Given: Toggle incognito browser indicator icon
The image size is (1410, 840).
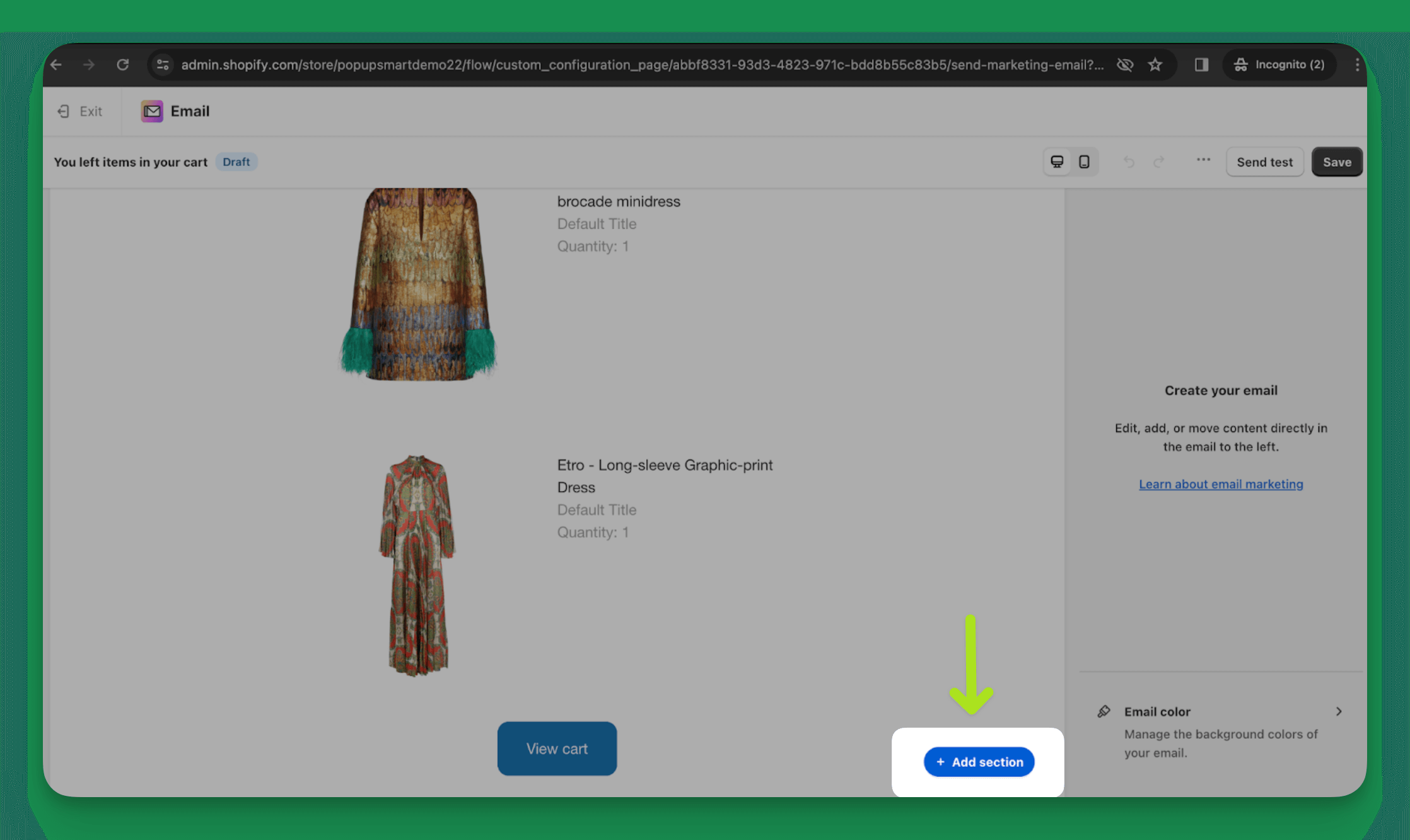Looking at the screenshot, I should pyautogui.click(x=1241, y=64).
